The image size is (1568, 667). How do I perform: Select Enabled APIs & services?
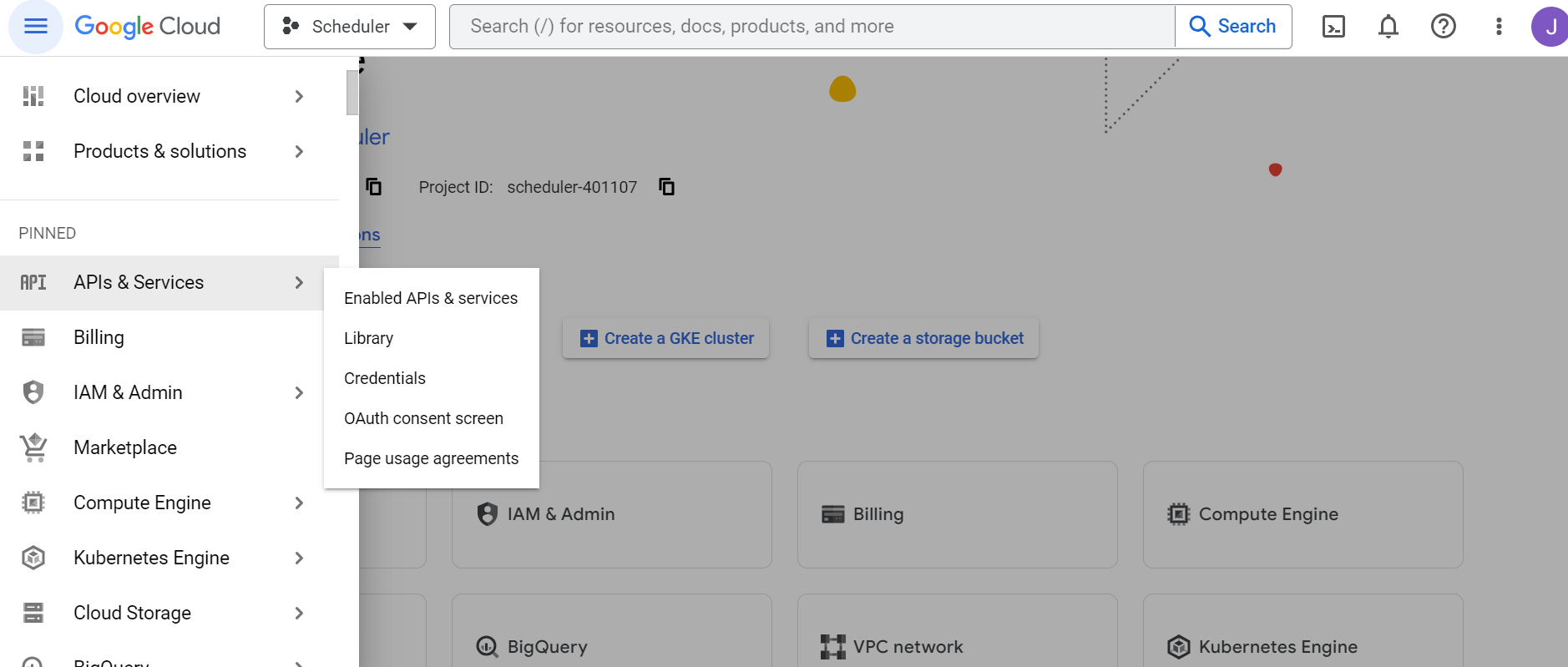click(x=430, y=298)
